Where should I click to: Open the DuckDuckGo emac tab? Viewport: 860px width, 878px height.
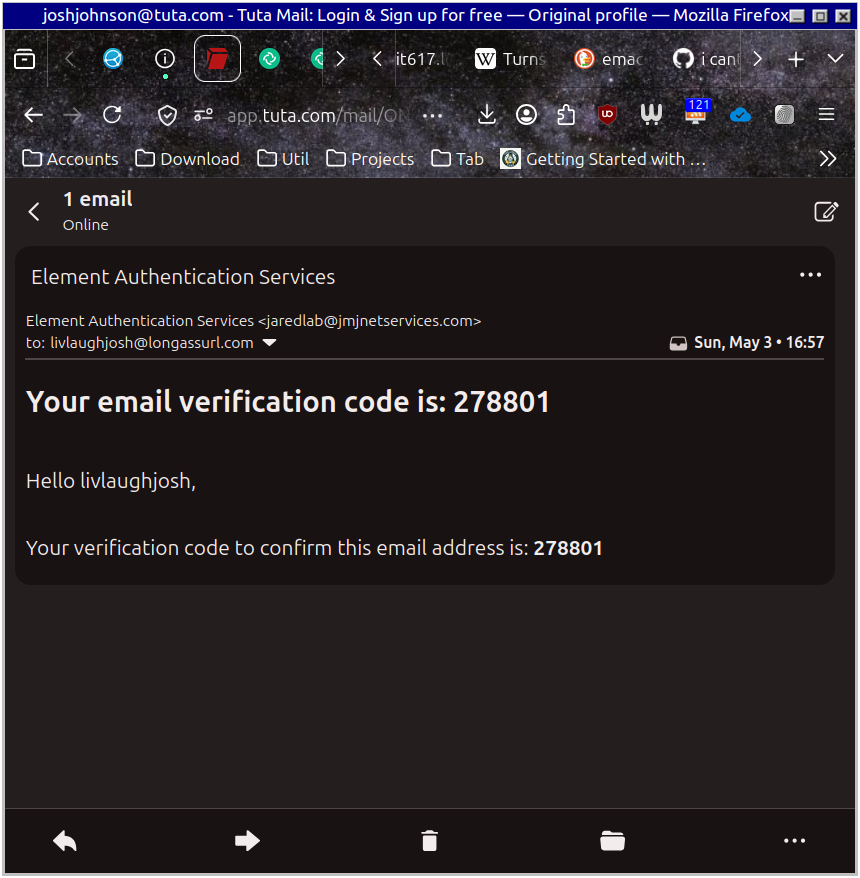(610, 59)
